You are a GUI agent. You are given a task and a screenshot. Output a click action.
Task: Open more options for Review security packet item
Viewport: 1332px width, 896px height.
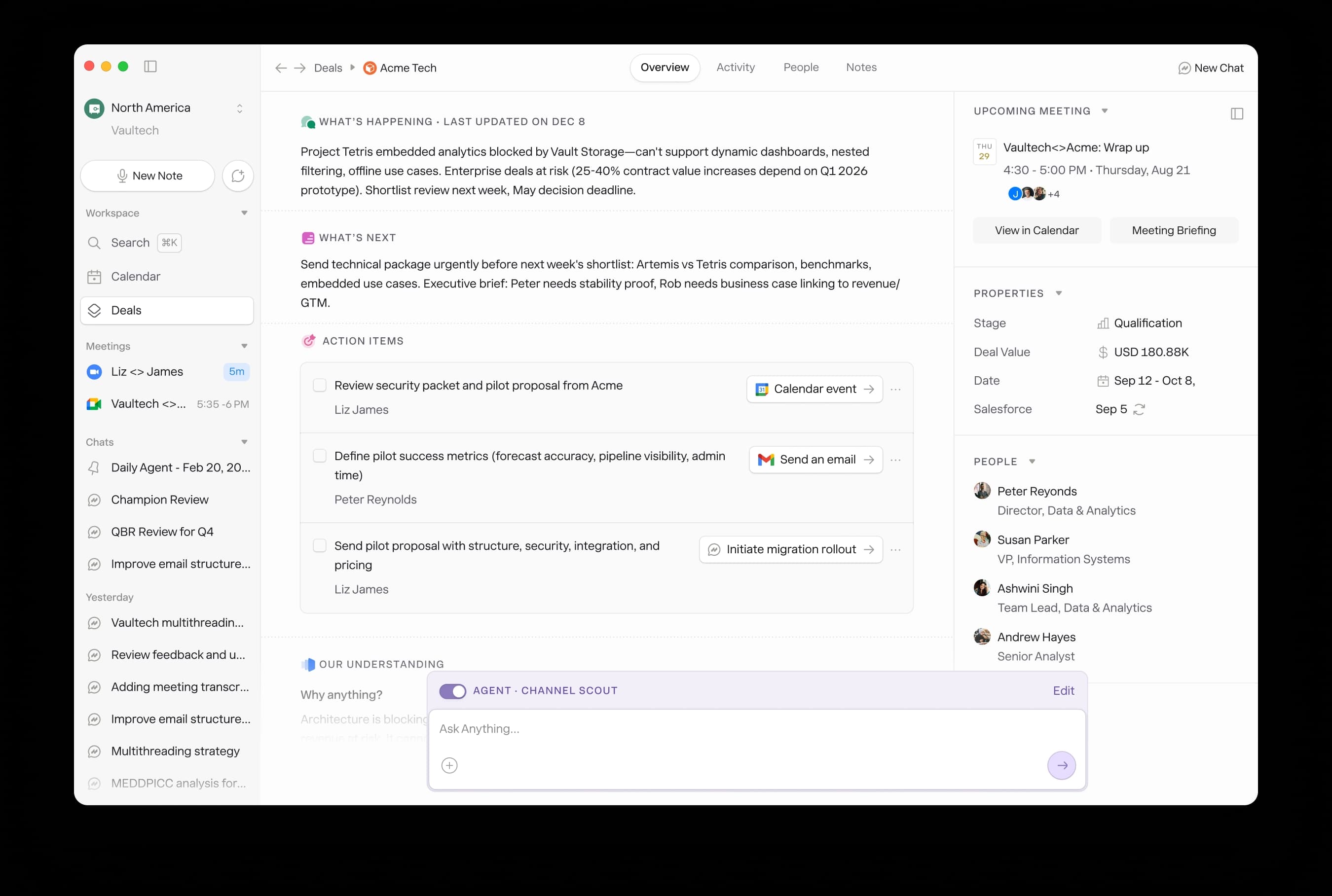[x=896, y=389]
